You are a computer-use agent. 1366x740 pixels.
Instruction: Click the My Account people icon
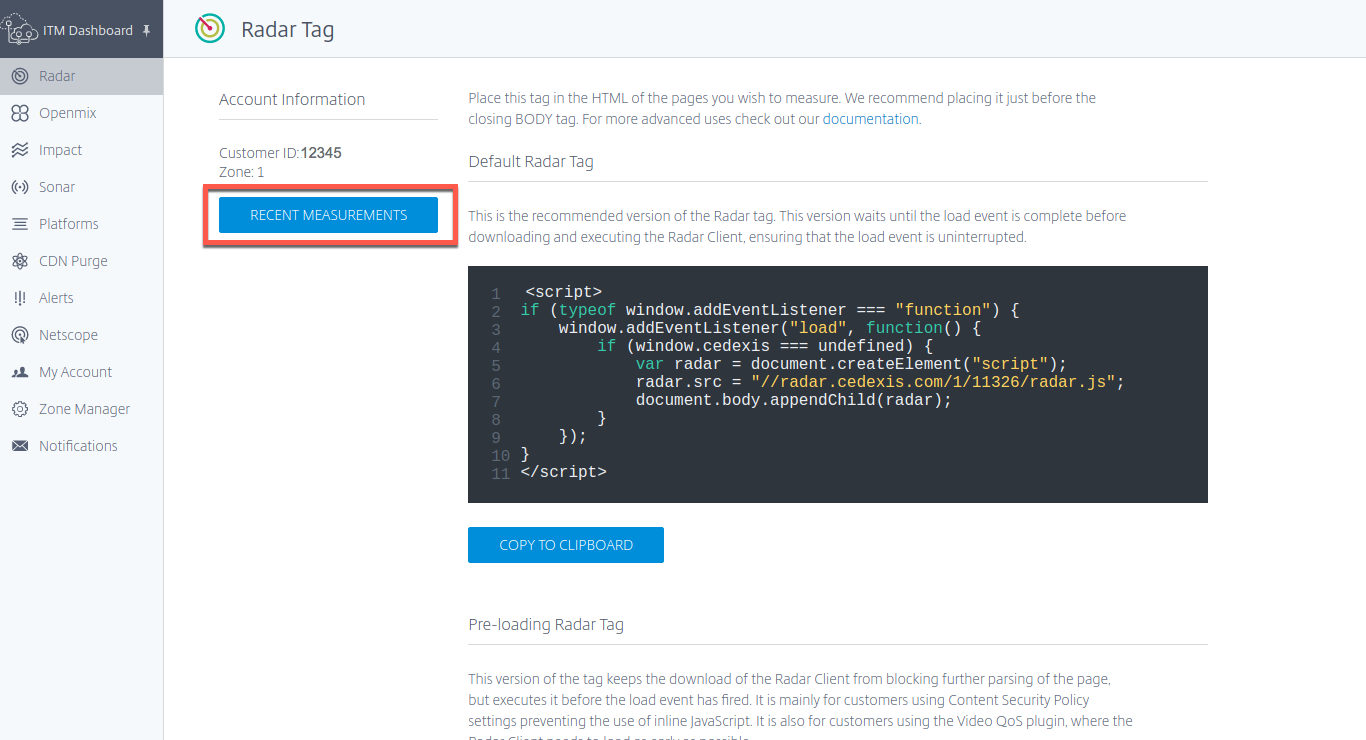[x=20, y=372]
